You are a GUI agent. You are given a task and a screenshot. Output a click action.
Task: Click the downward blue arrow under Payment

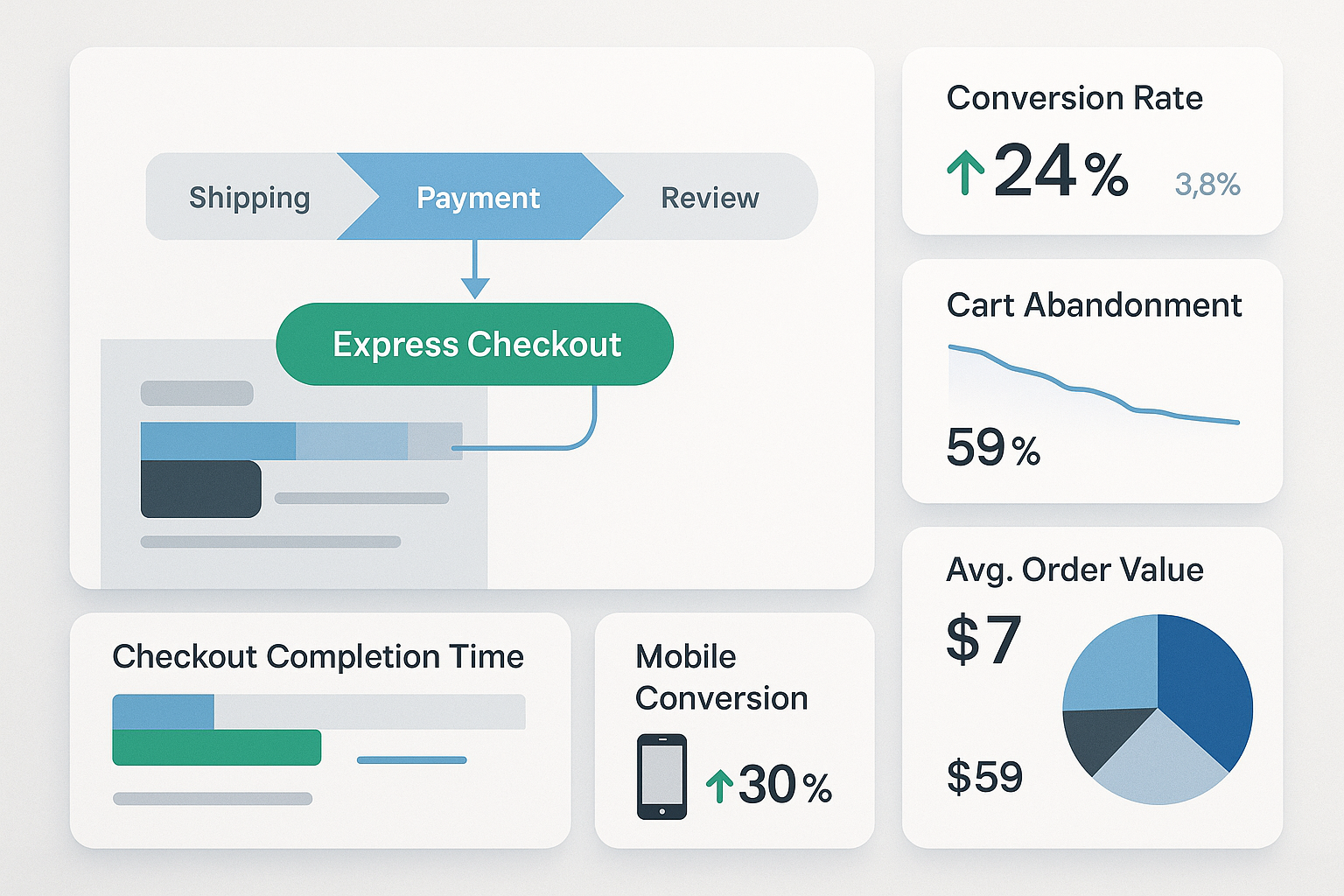(475, 269)
